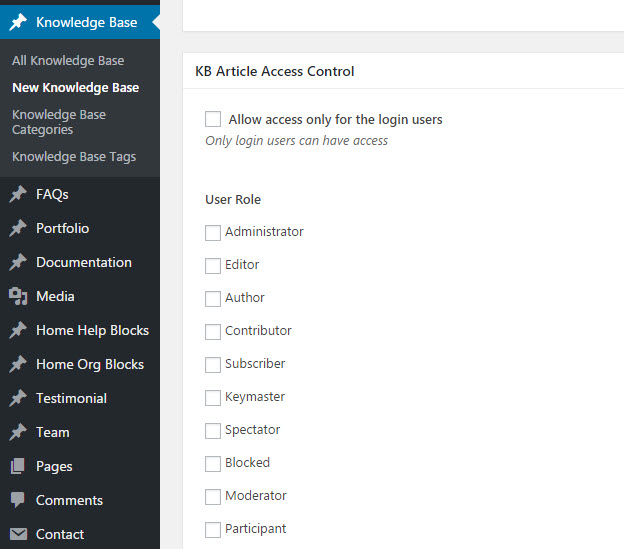Click the Pages icon in sidebar
This screenshot has height=549, width=624.
pyautogui.click(x=17, y=467)
